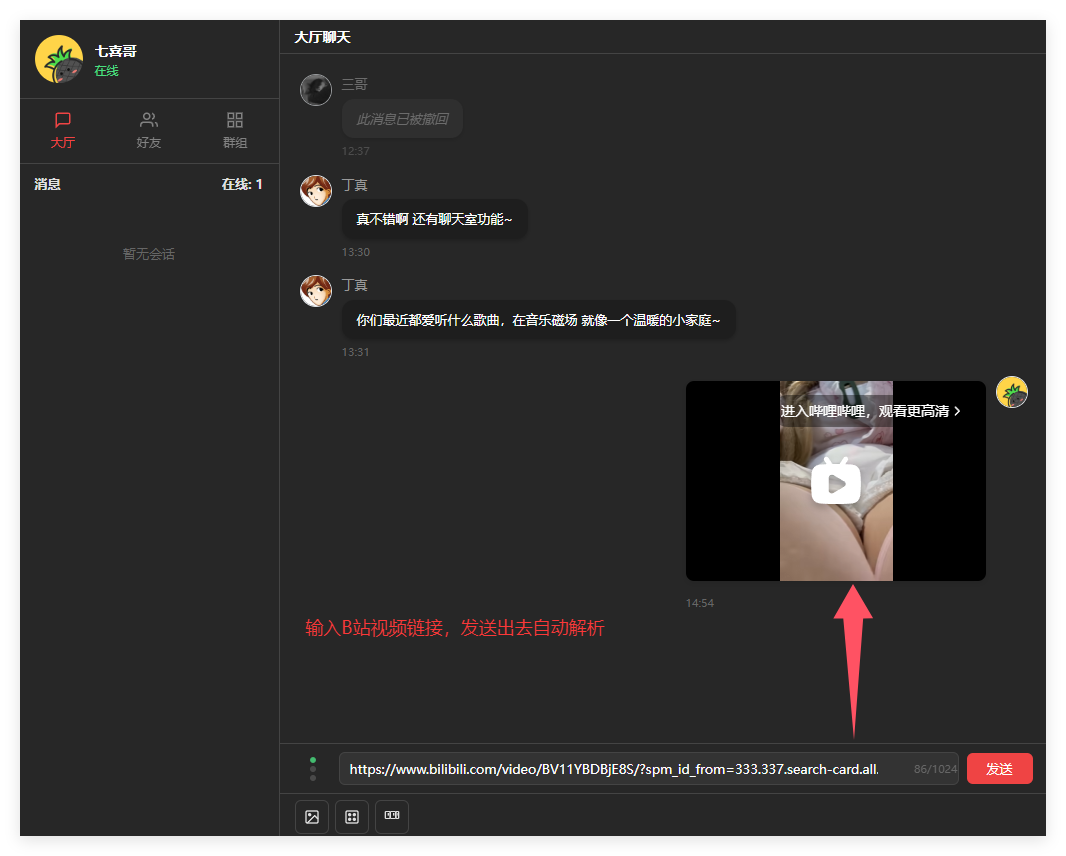Open the 群组 groups tab
1066x856 pixels.
[235, 130]
